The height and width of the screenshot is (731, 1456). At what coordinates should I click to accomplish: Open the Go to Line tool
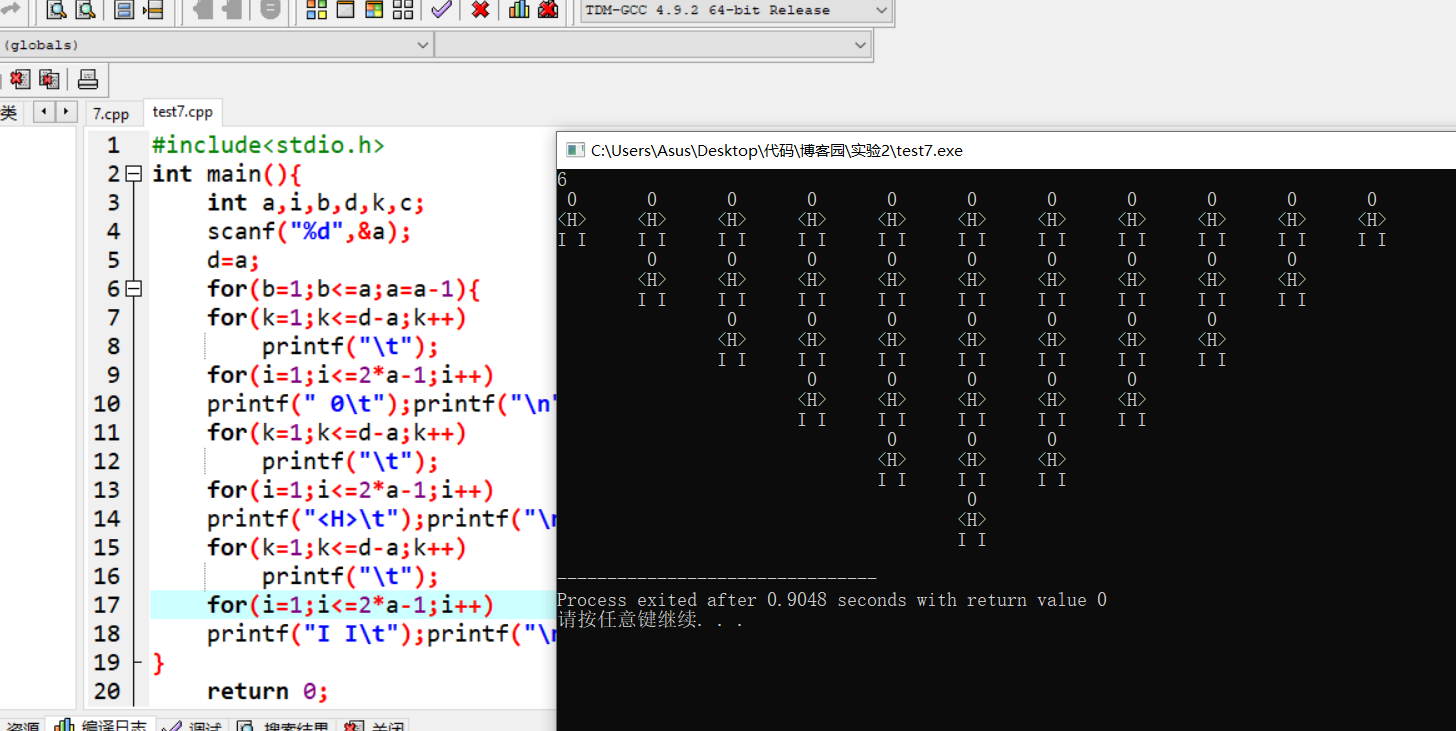[x=153, y=10]
